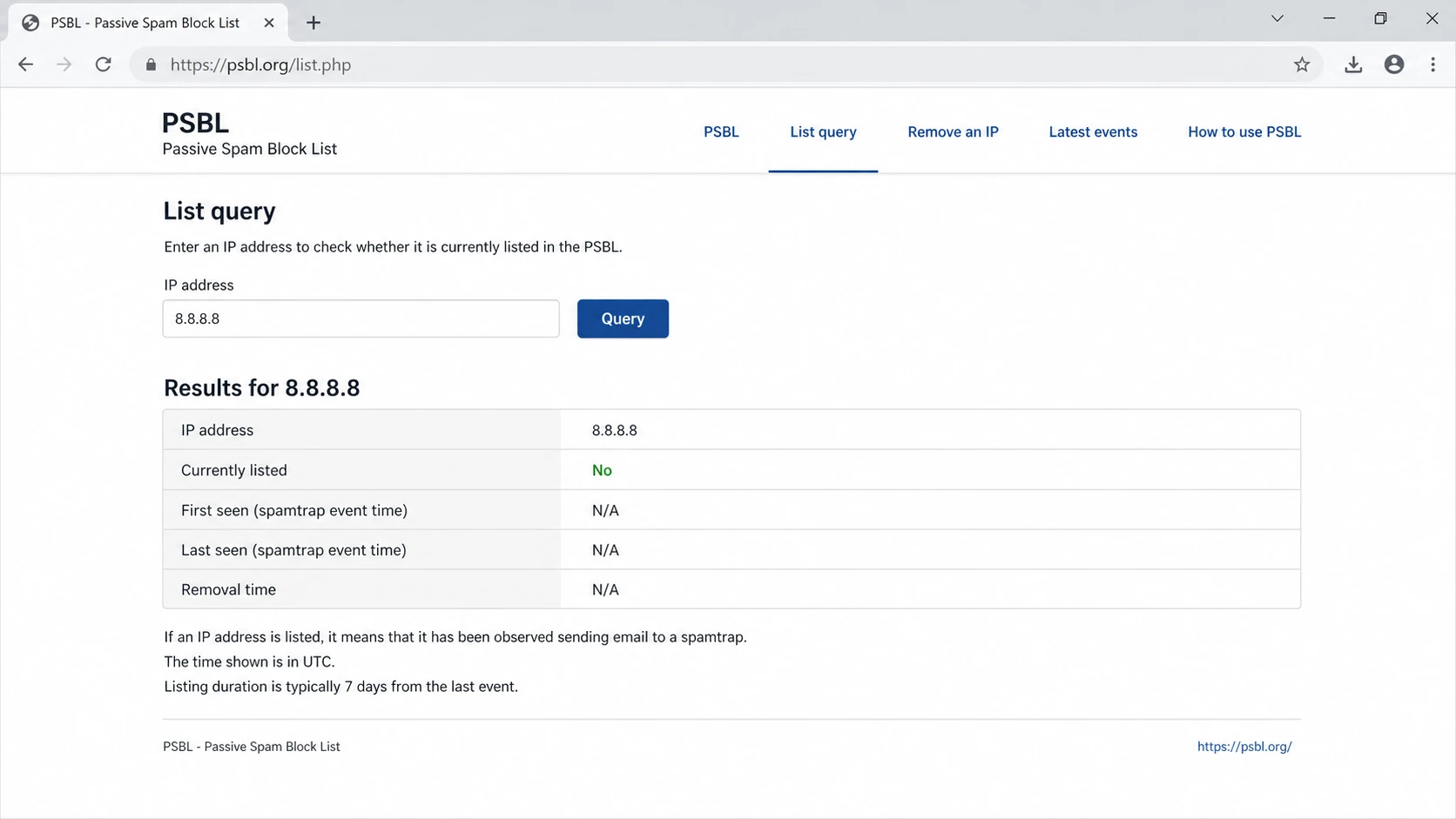Click the browser forward arrow
The image size is (1456, 819).
[x=64, y=64]
